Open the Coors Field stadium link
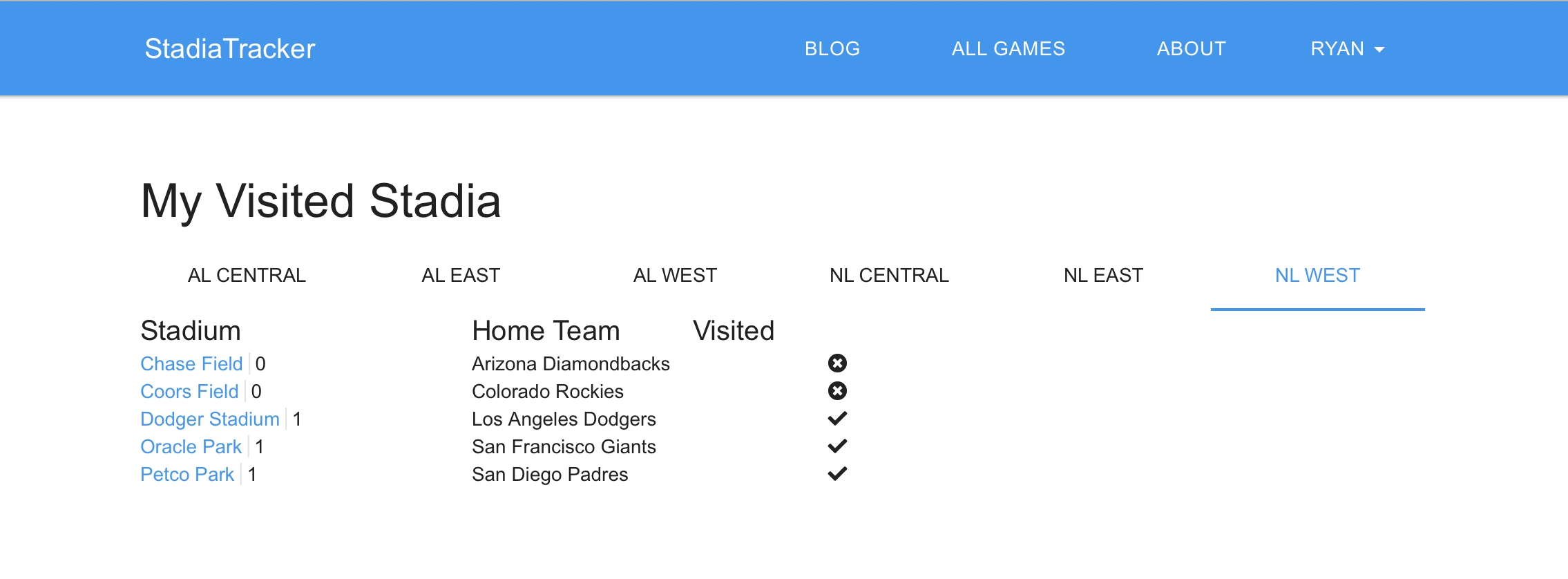 pos(189,392)
